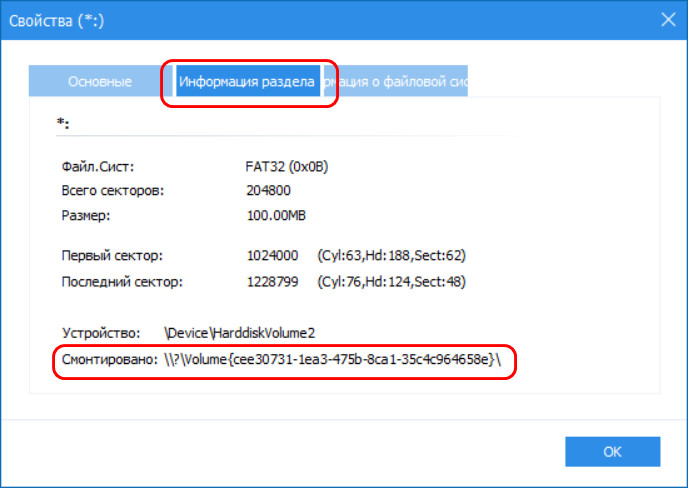Viewport: 688px width, 488px height.
Task: Click the Файл.Сист: label
Action: [x=98, y=167]
